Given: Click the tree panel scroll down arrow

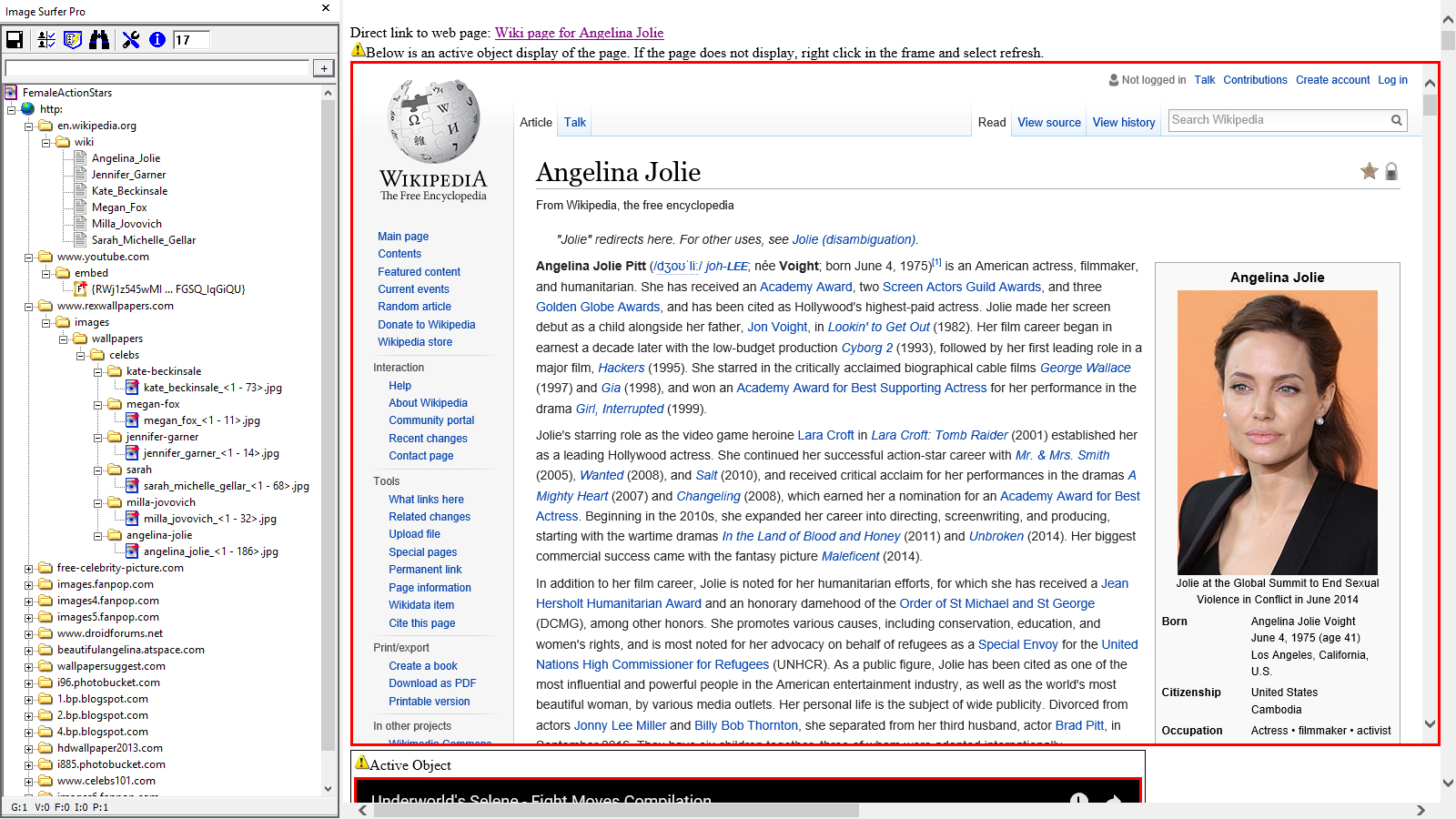Looking at the screenshot, I should tap(329, 789).
